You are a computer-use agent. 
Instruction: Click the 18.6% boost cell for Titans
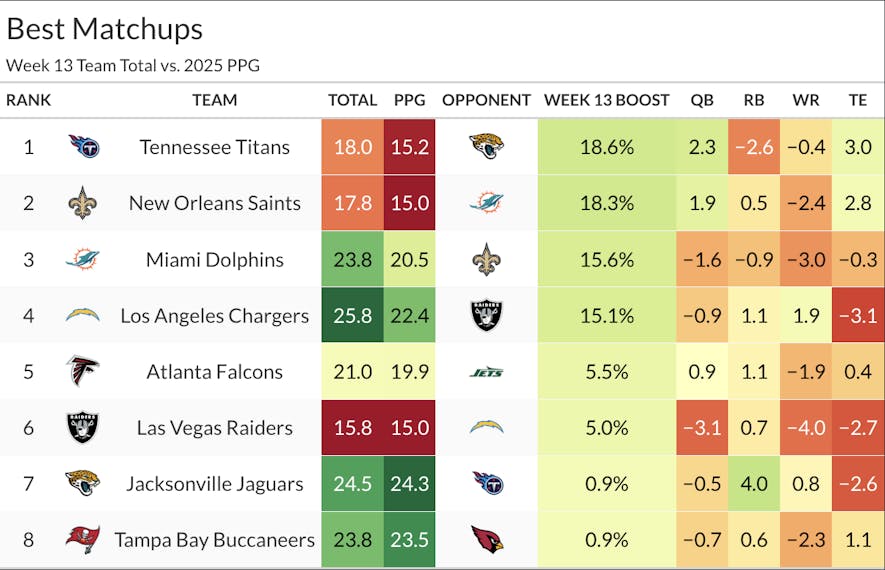[606, 147]
